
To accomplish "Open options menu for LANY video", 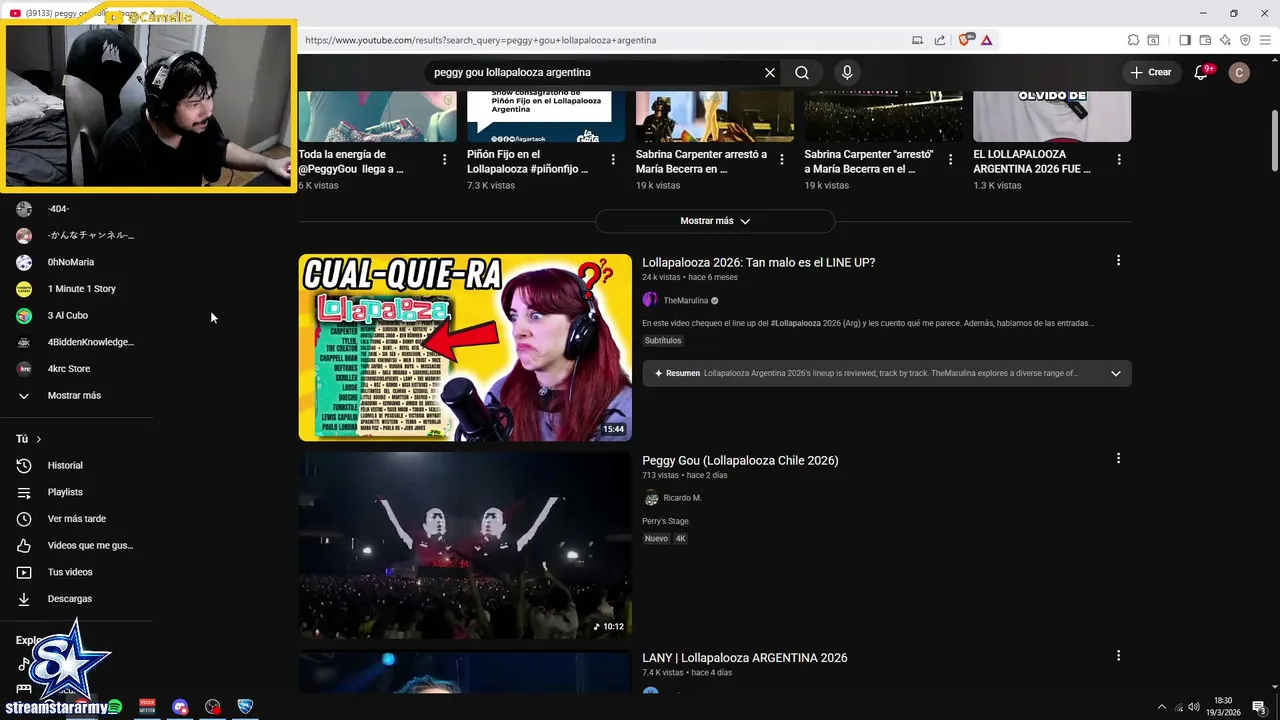I will coord(1118,656).
